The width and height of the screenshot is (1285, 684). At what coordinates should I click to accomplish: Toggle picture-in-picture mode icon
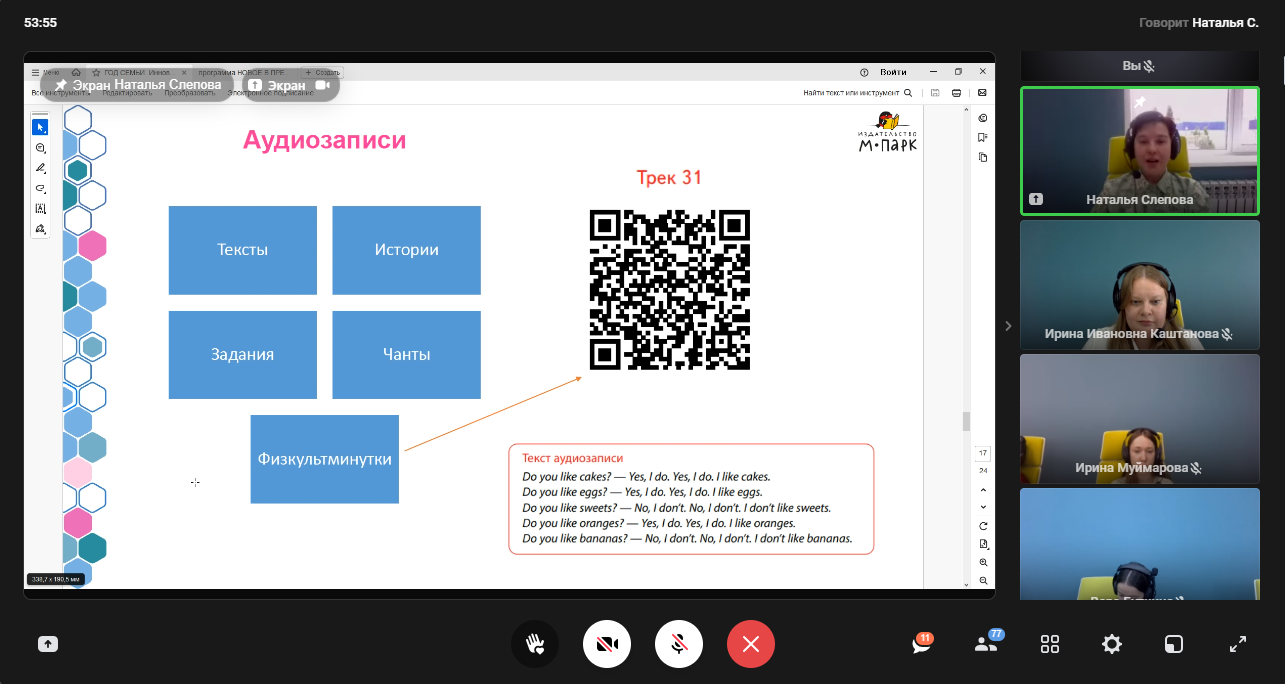pos(1175,645)
